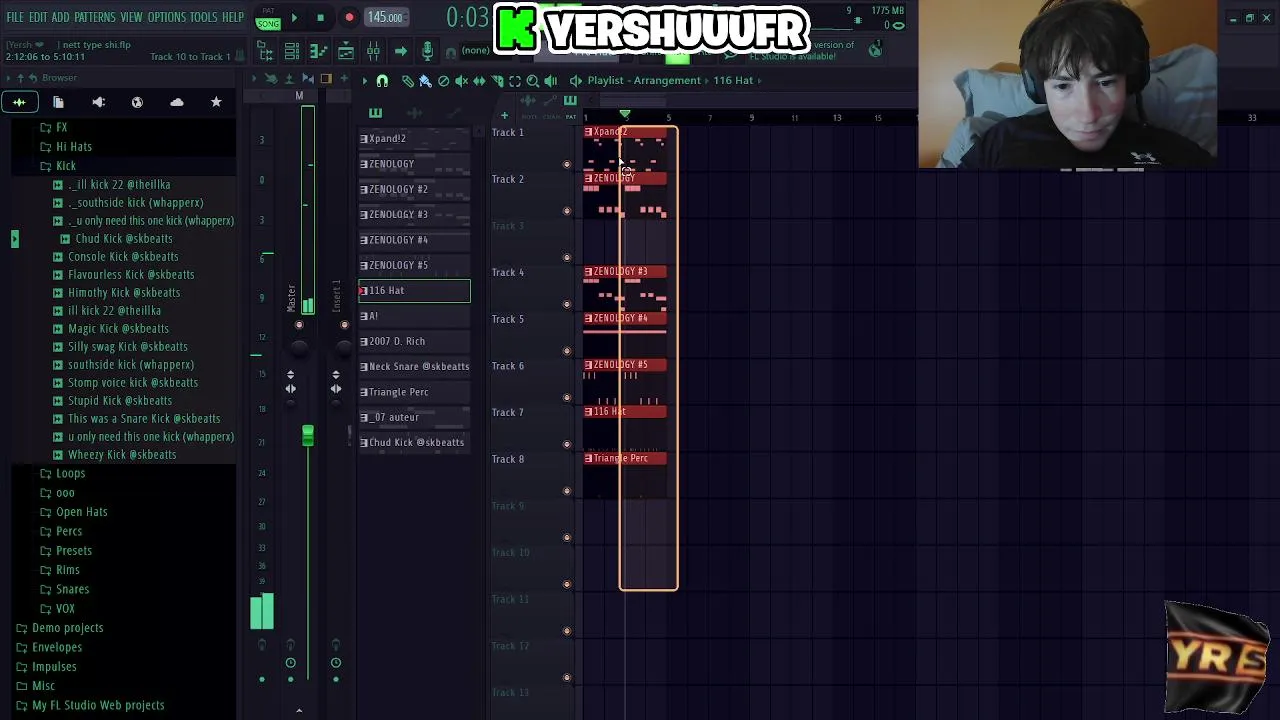
Task: Toggle playlist snap magnet
Action: click(x=382, y=80)
